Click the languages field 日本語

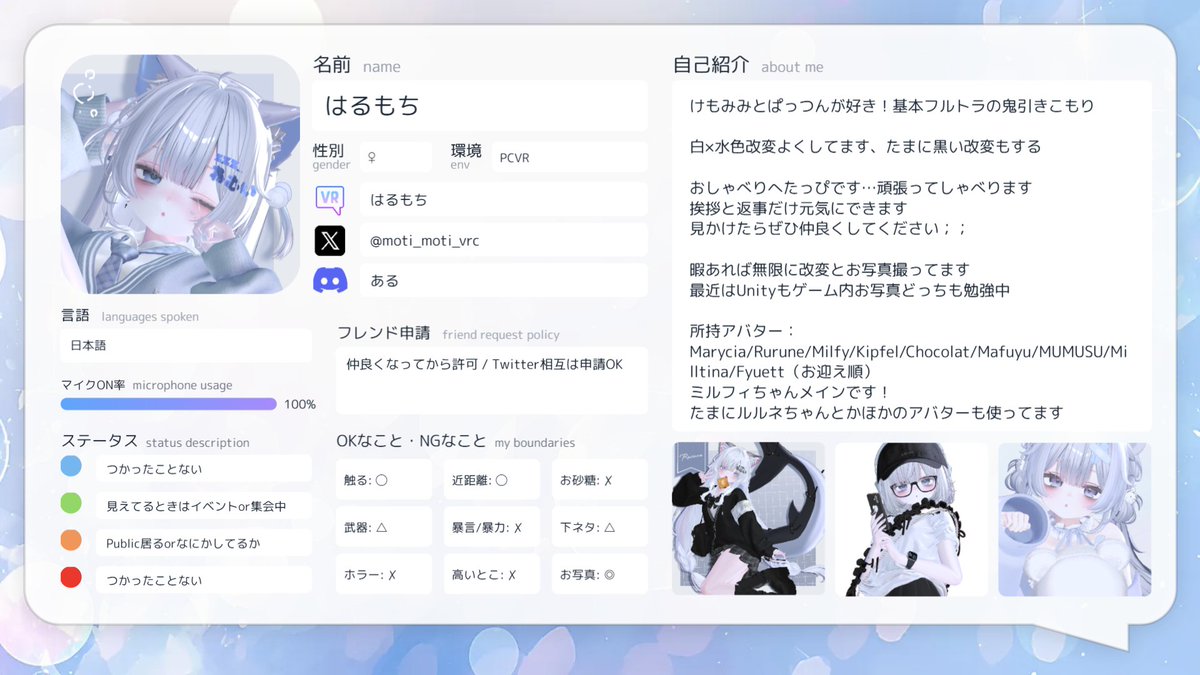(x=186, y=346)
